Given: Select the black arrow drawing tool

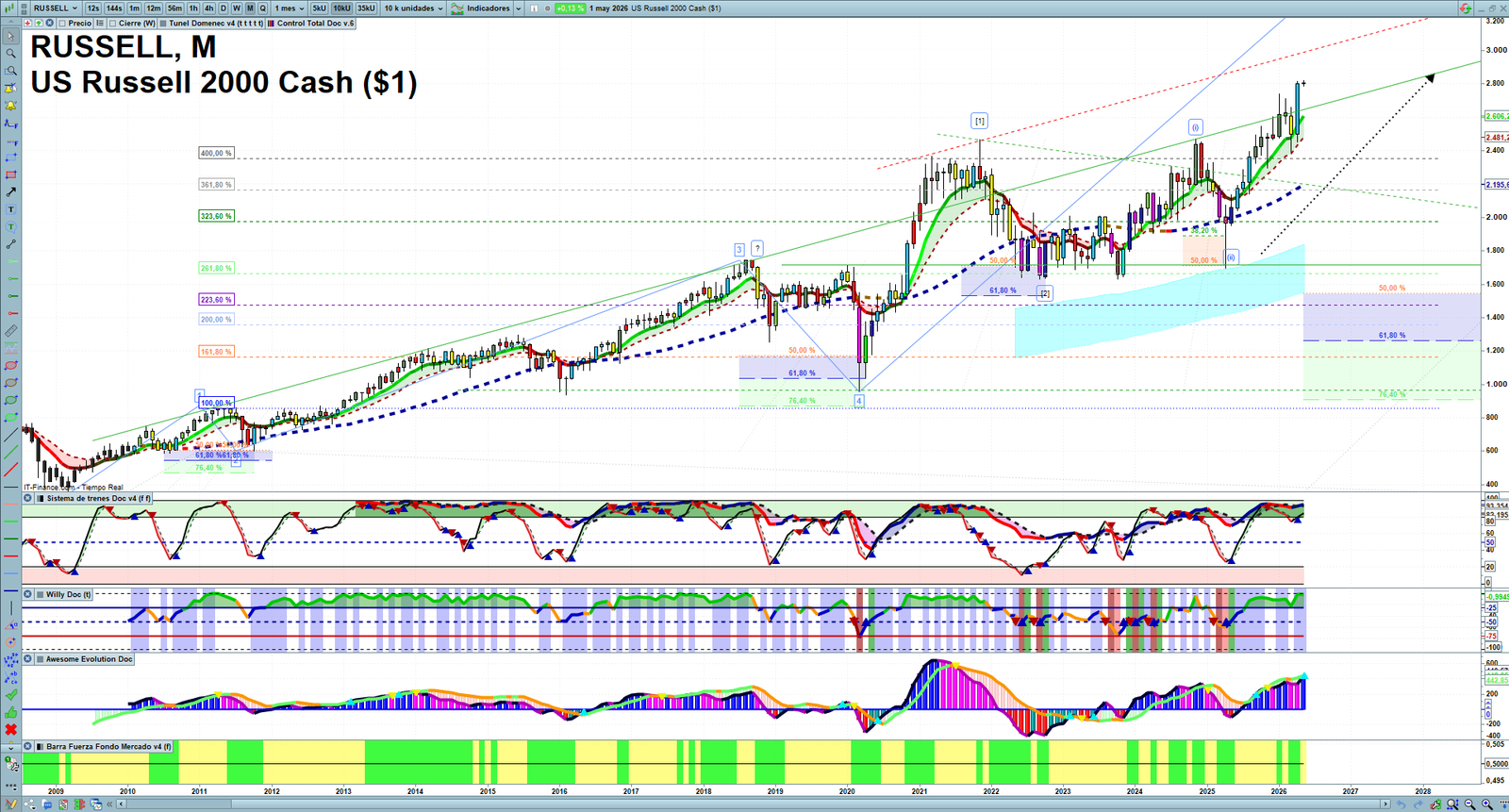Looking at the screenshot, I should tap(10, 191).
